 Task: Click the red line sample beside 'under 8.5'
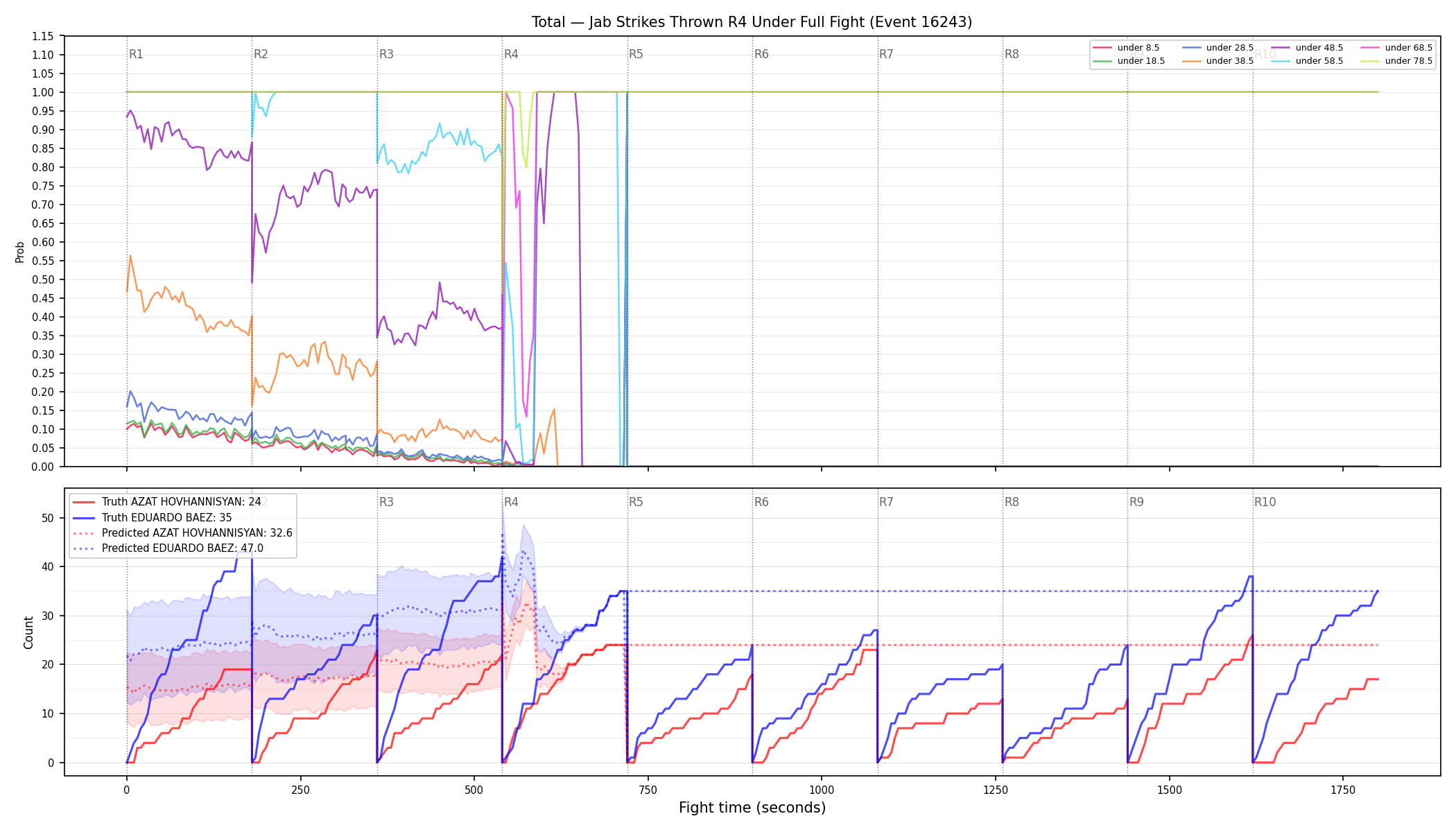coord(1102,48)
